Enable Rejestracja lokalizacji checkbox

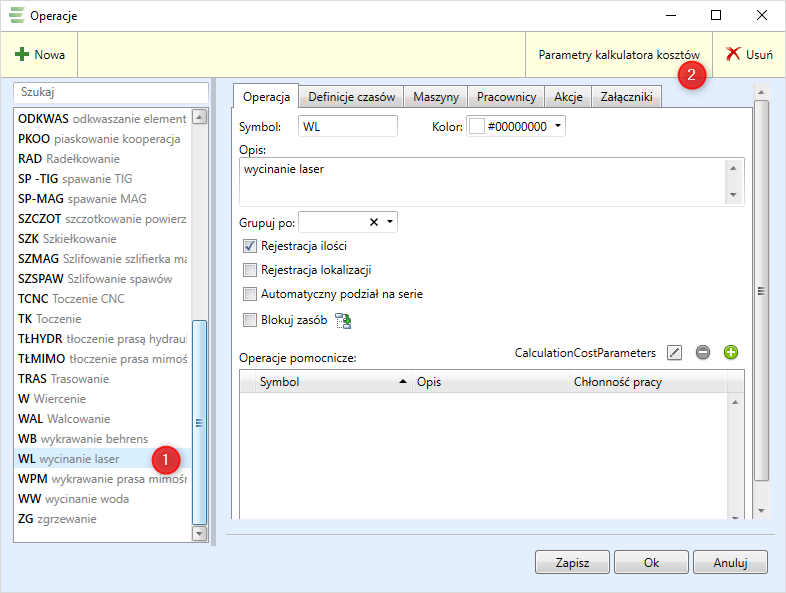click(x=250, y=270)
